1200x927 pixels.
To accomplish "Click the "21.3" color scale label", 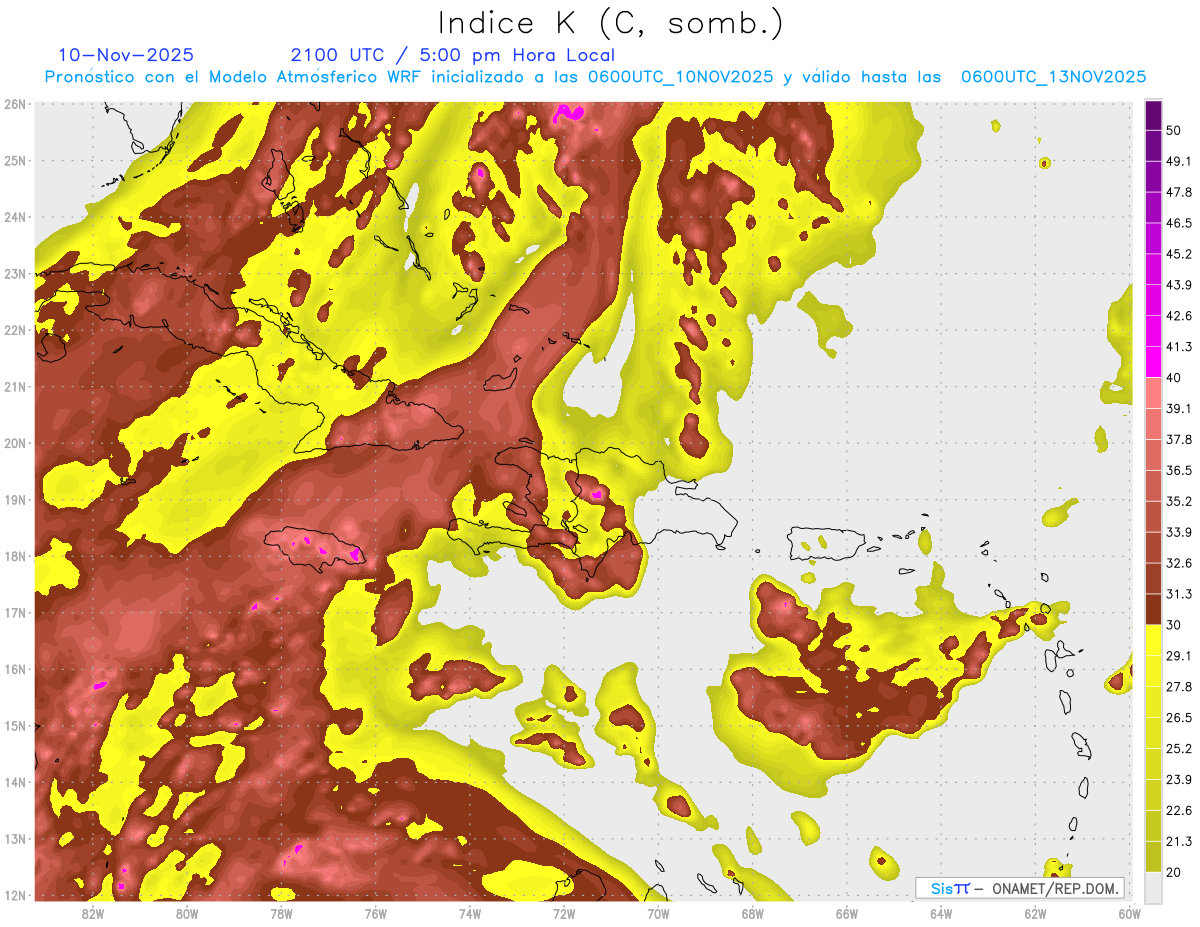I will [1179, 841].
